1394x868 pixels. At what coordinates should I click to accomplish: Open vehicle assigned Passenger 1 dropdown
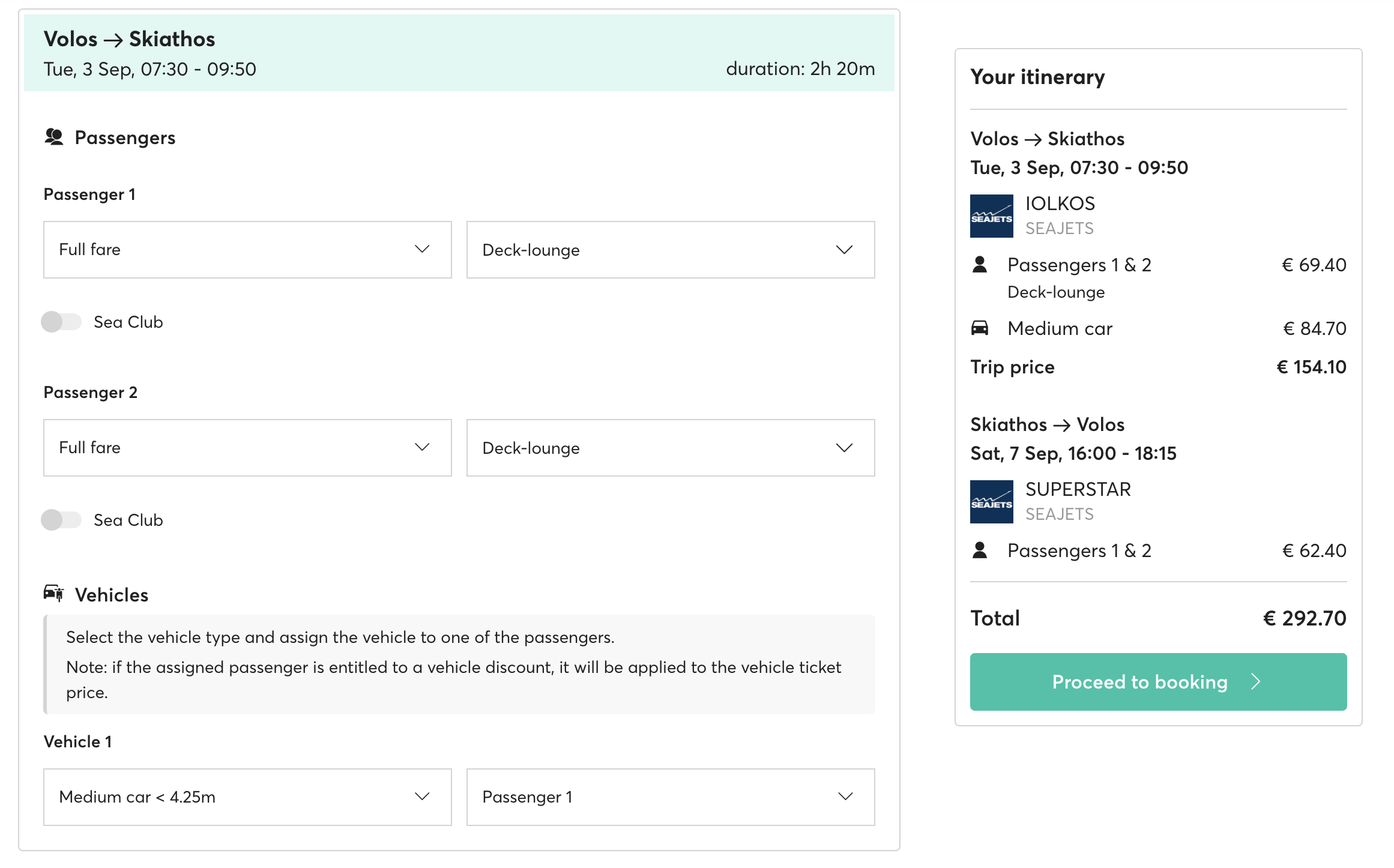click(x=671, y=797)
